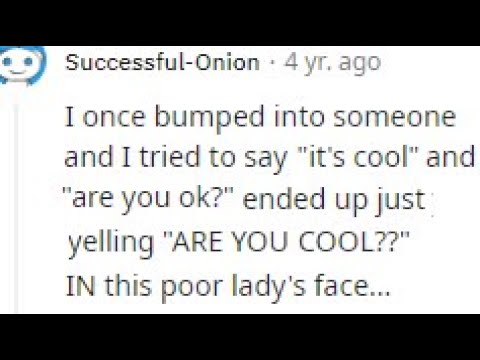
Task: Click the shouted text "ARE YOU COOL??"
Action: 285,241
